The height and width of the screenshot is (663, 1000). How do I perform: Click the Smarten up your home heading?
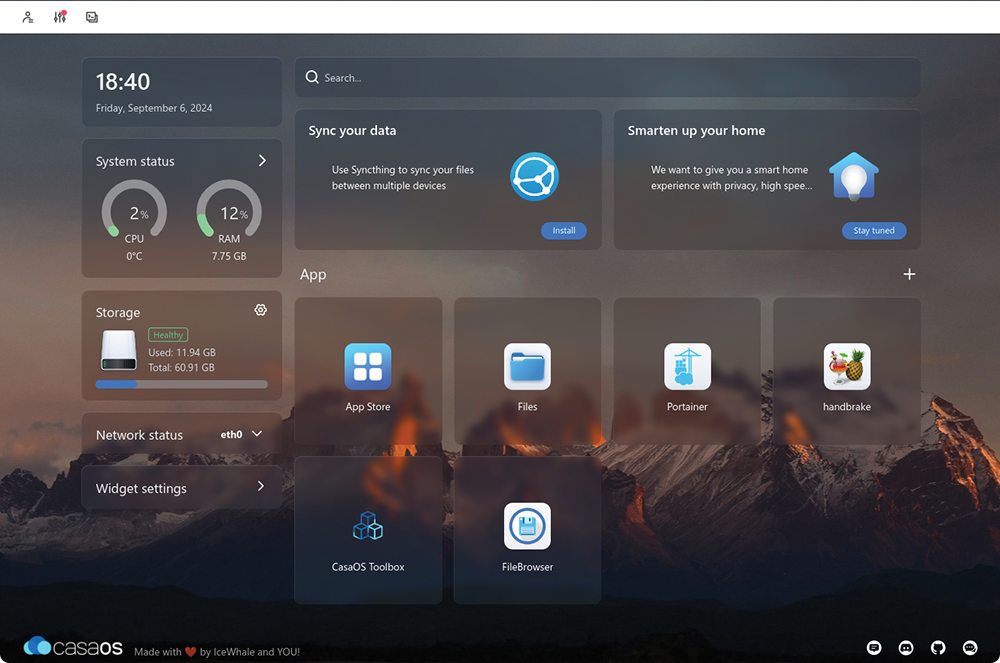(x=696, y=131)
